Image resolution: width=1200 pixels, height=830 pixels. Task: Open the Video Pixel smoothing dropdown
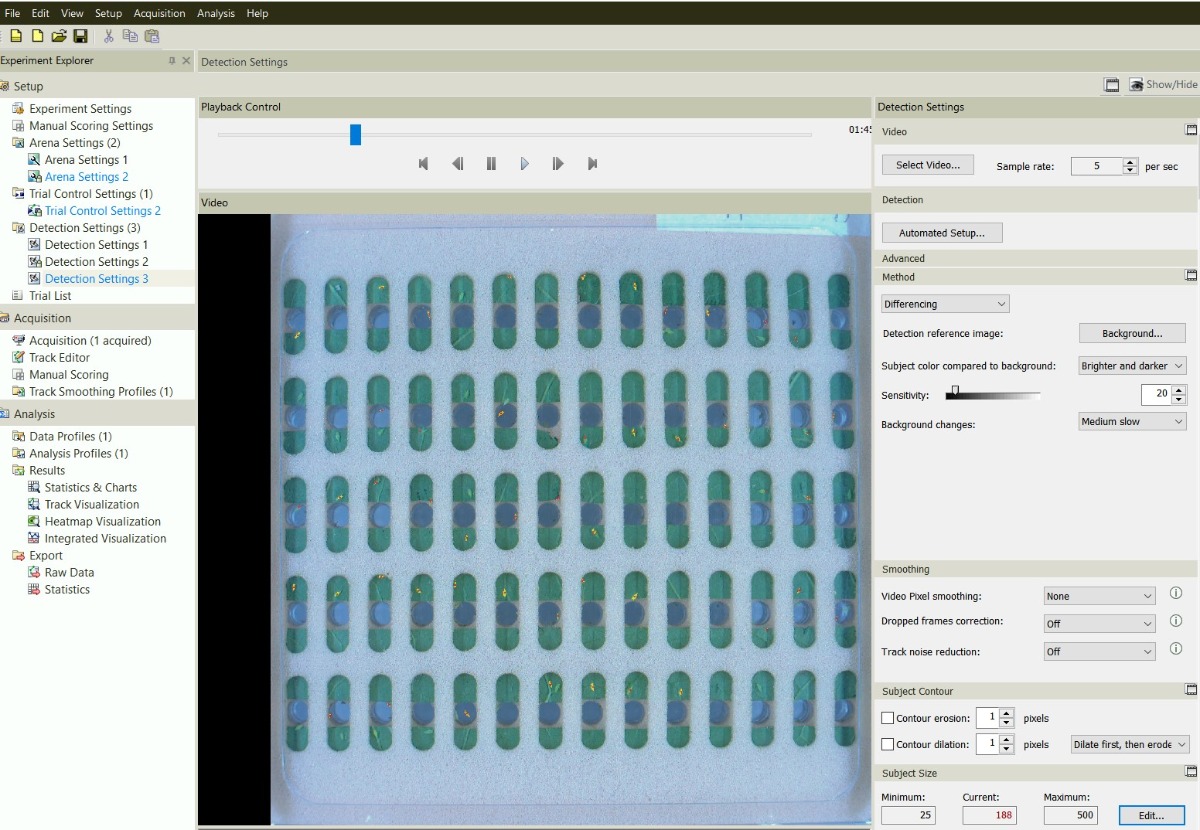point(1099,596)
